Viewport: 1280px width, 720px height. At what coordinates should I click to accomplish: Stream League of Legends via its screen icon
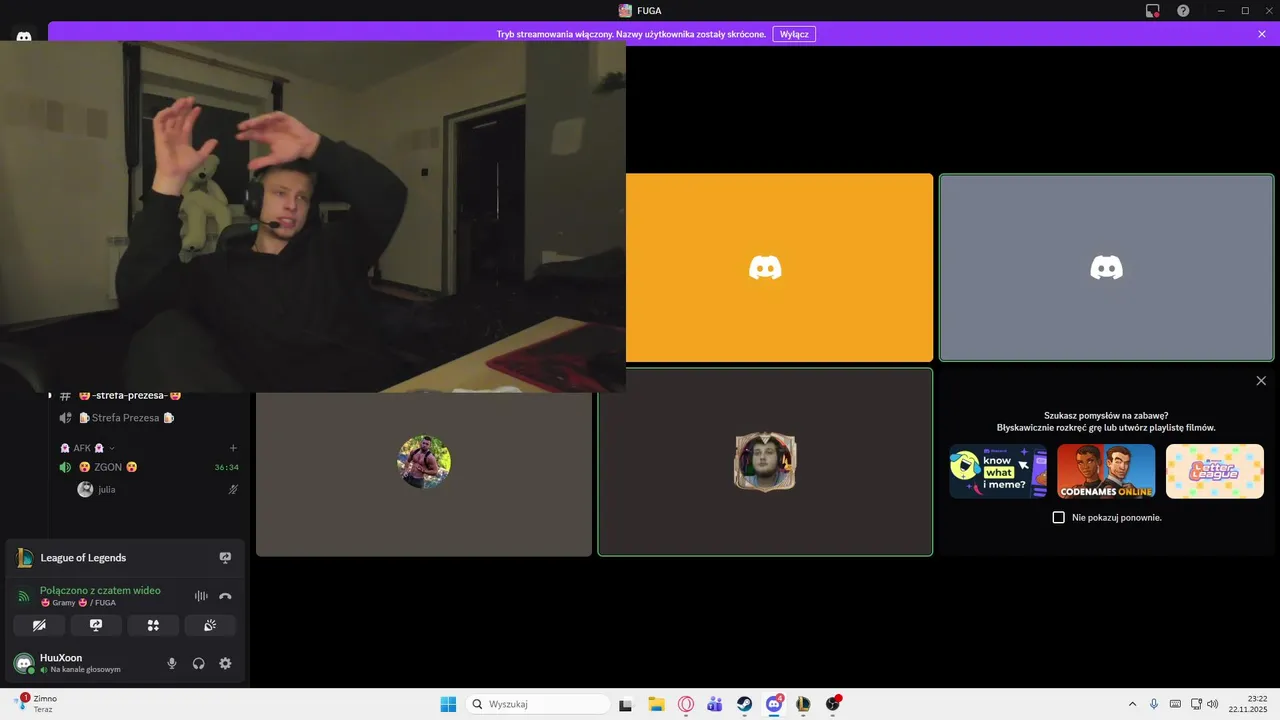[x=225, y=558]
